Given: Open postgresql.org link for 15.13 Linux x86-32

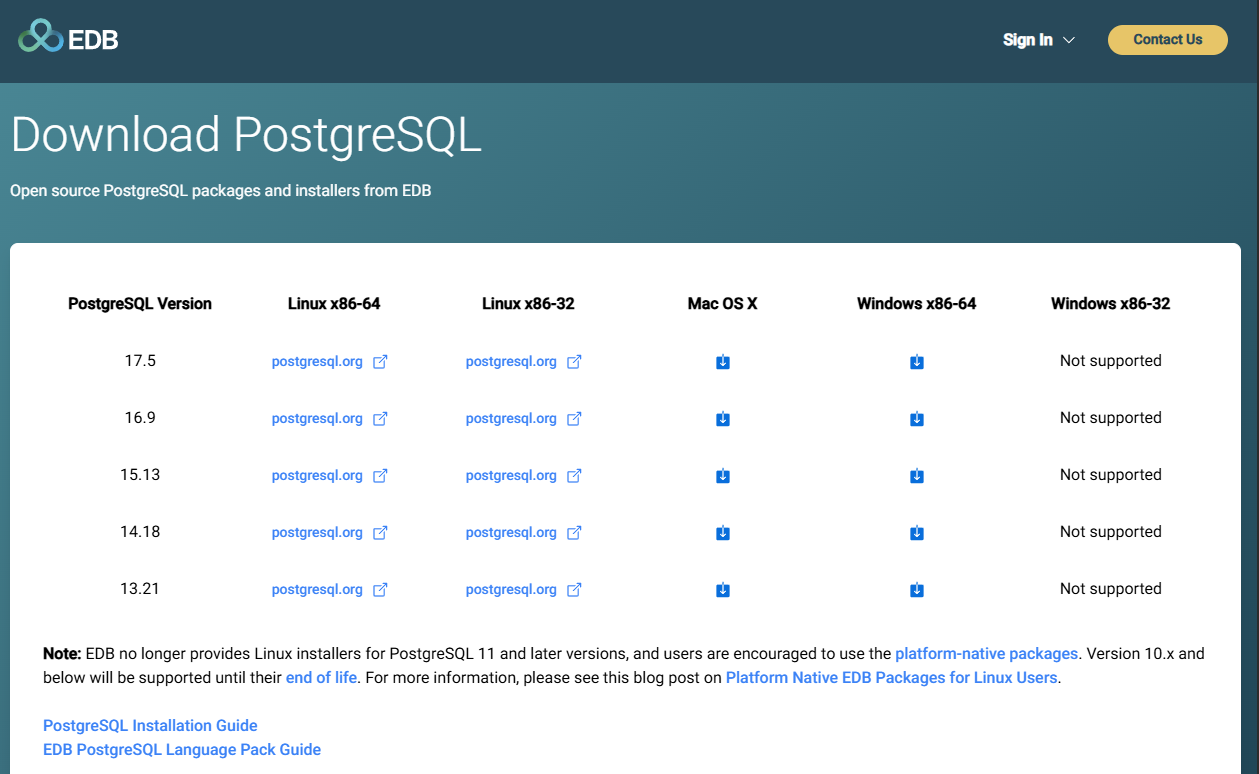Looking at the screenshot, I should click(511, 476).
